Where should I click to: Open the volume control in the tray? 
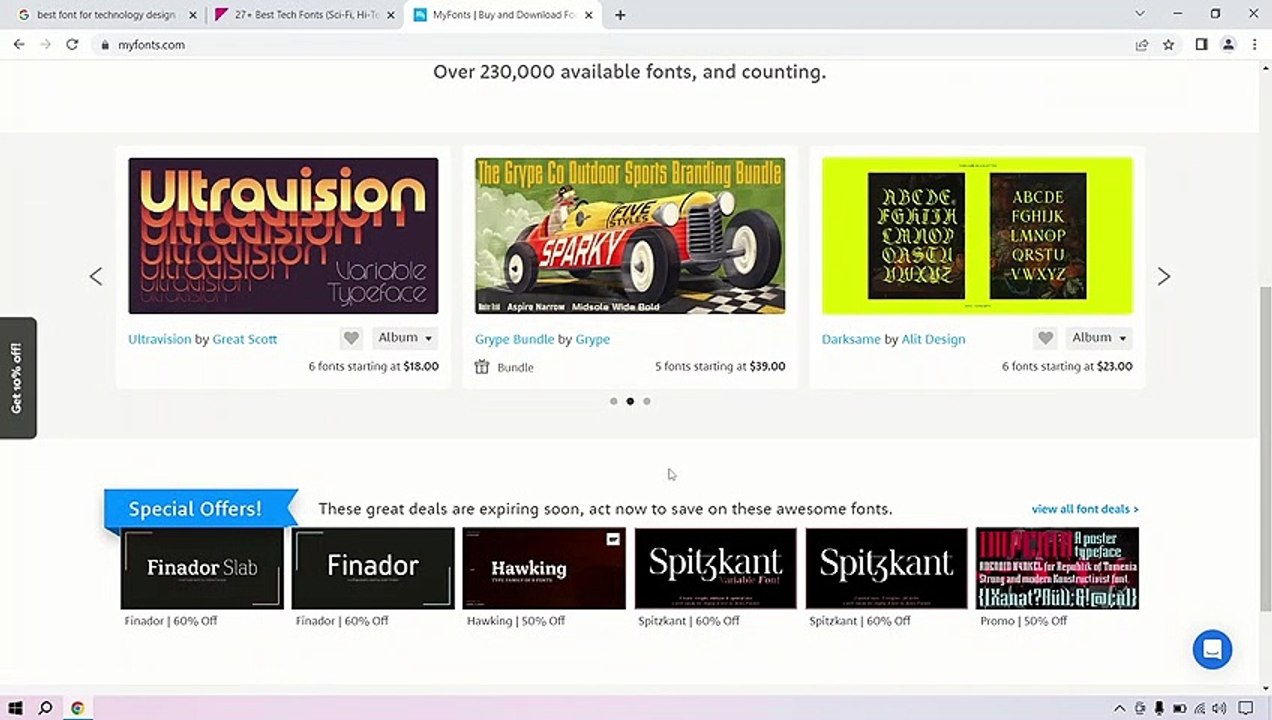click(1218, 709)
